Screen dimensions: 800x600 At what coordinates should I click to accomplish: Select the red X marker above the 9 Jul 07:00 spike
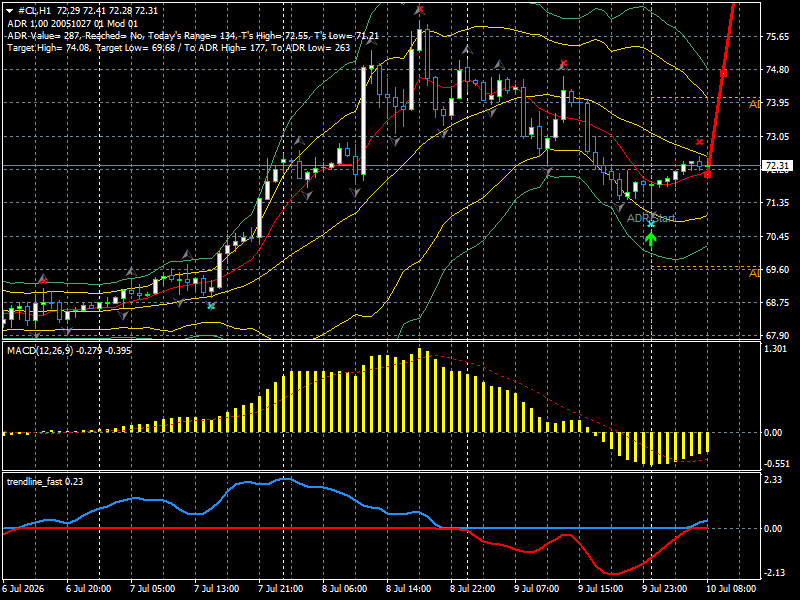(563, 64)
